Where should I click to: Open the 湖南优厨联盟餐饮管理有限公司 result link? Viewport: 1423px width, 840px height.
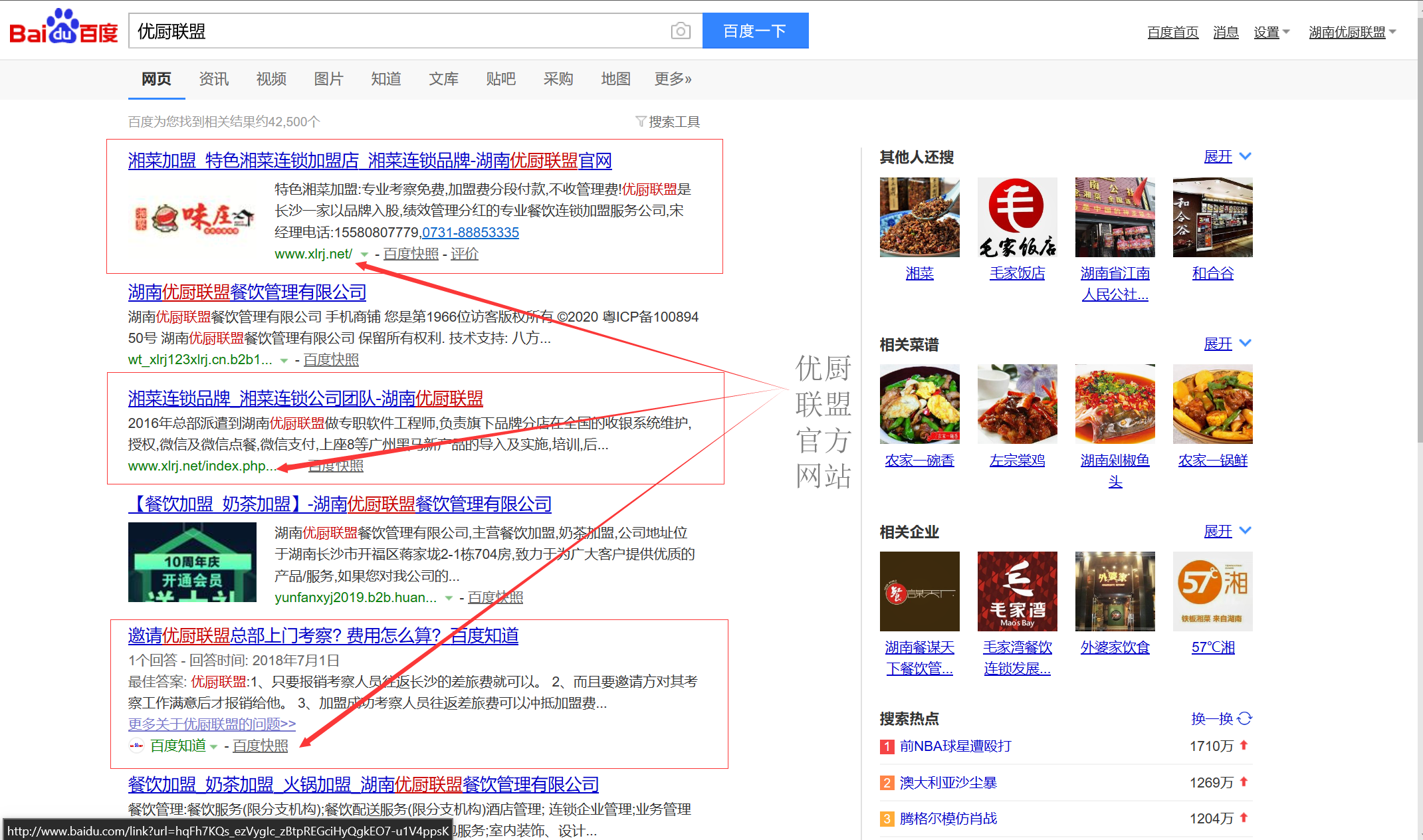pyautogui.click(x=247, y=292)
